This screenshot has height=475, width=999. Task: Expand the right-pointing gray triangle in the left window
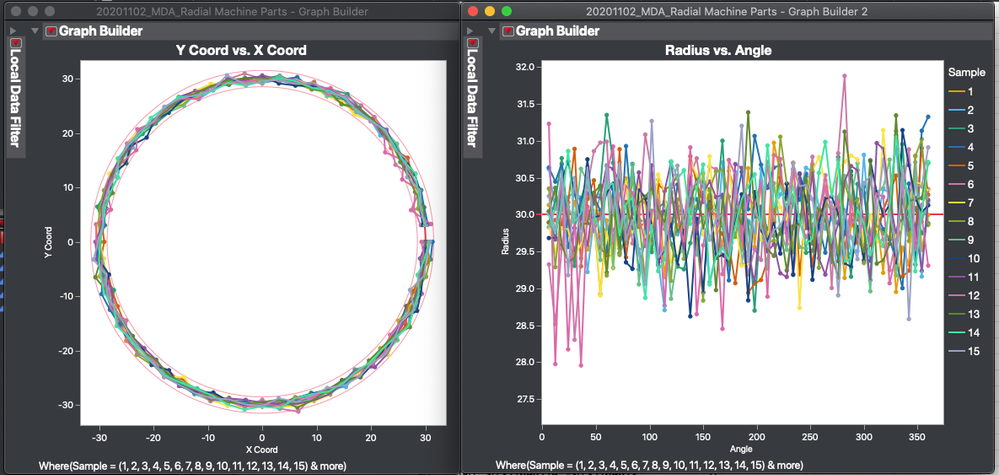(x=13, y=31)
